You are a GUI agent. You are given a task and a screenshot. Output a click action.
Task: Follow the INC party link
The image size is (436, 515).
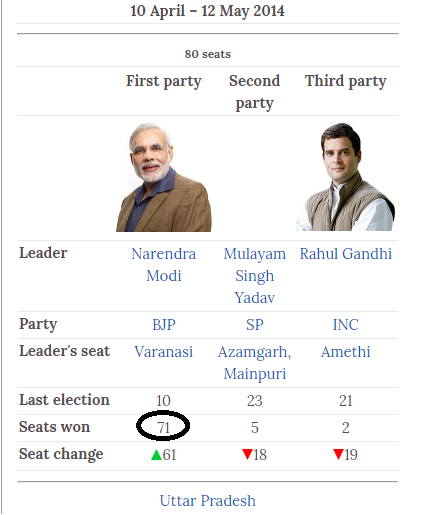coord(346,325)
